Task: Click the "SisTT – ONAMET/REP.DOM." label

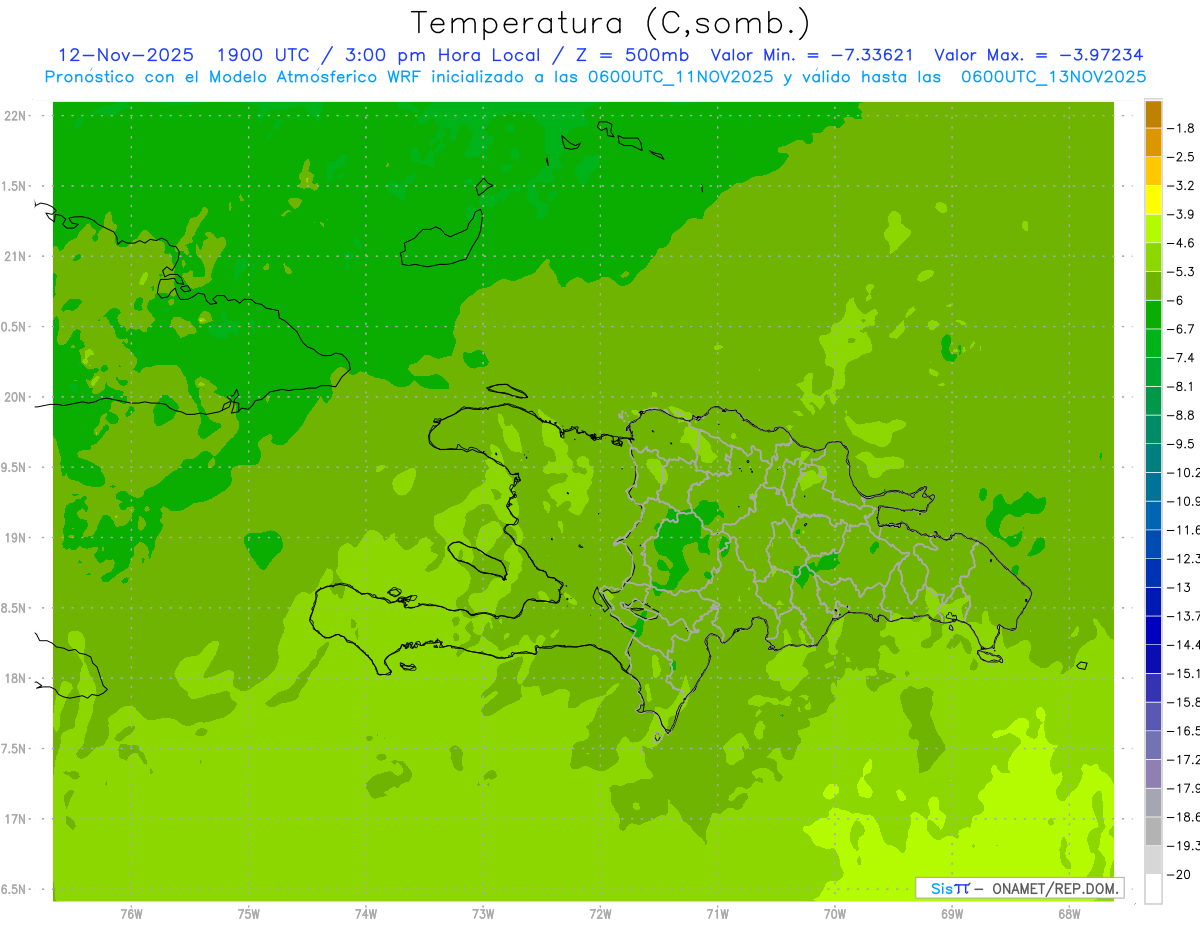Action: click(x=1020, y=888)
